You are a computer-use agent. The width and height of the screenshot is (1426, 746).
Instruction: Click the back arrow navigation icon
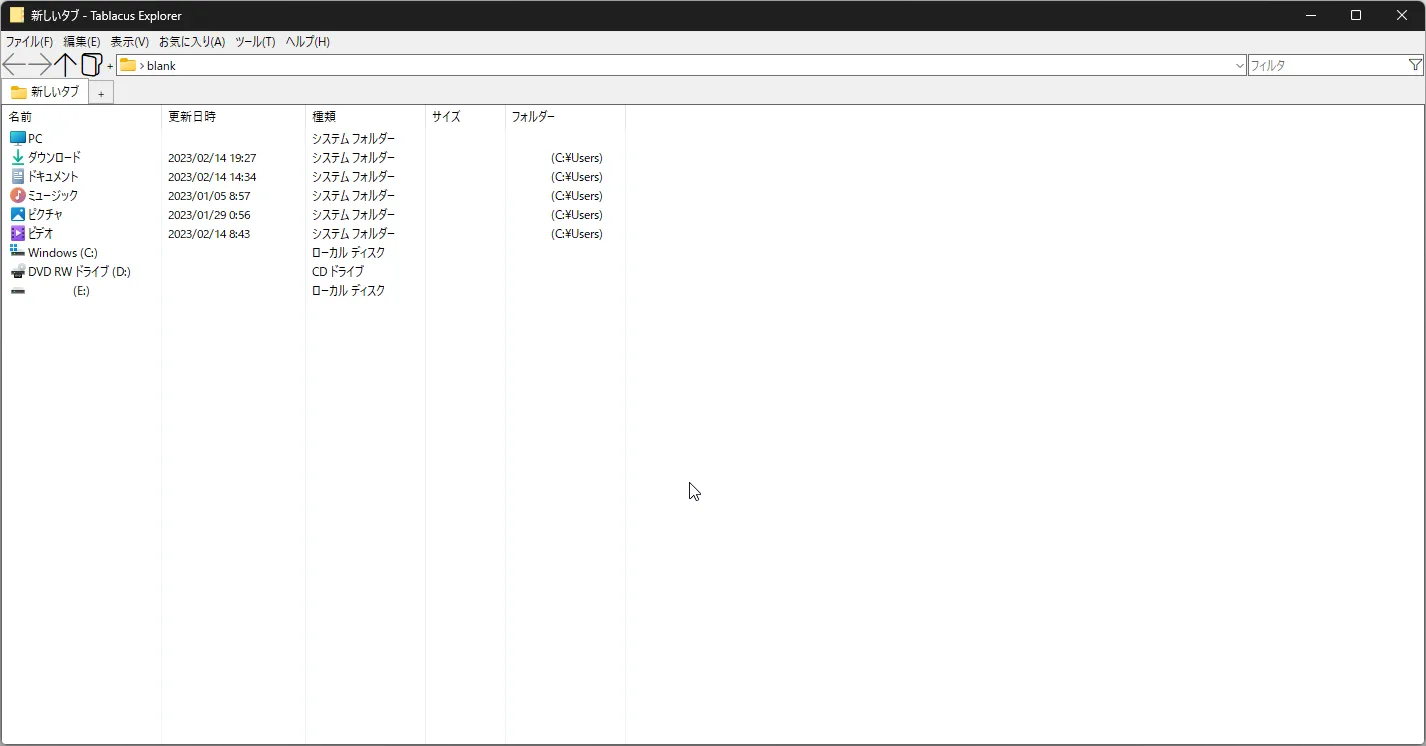pos(14,66)
